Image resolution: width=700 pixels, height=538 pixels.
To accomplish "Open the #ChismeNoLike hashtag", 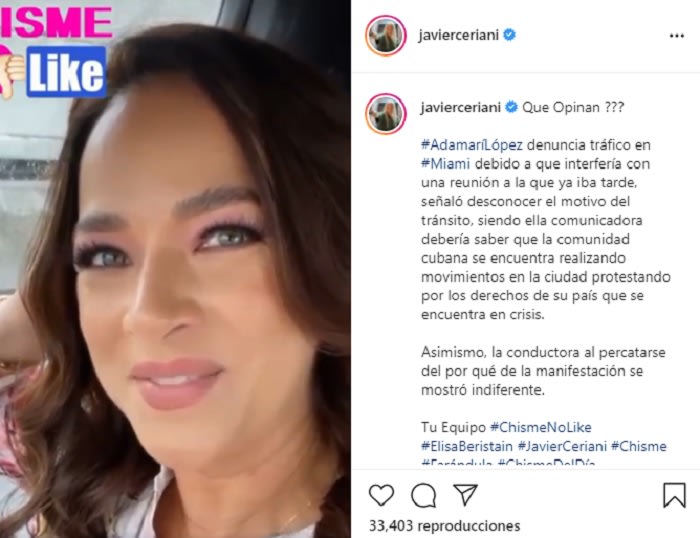I will 541,427.
